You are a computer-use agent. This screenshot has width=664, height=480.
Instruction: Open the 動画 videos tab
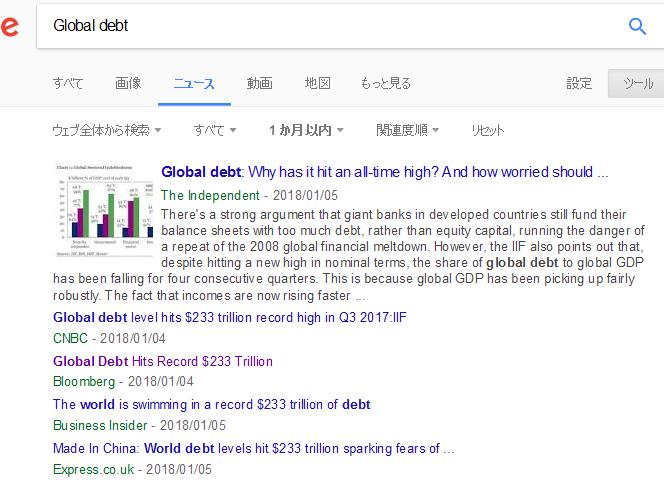point(259,83)
